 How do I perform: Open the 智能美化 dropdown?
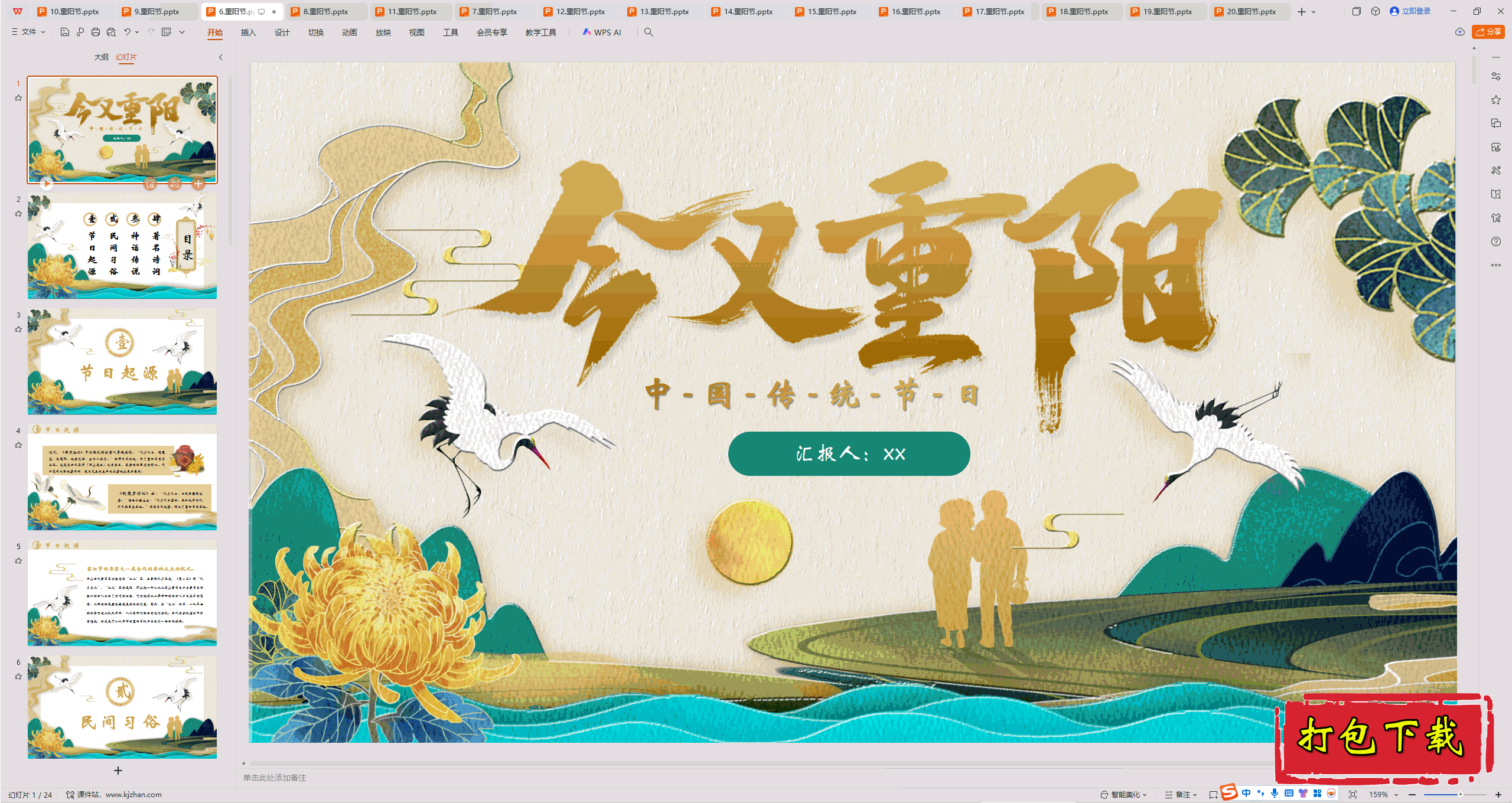pyautogui.click(x=1123, y=795)
